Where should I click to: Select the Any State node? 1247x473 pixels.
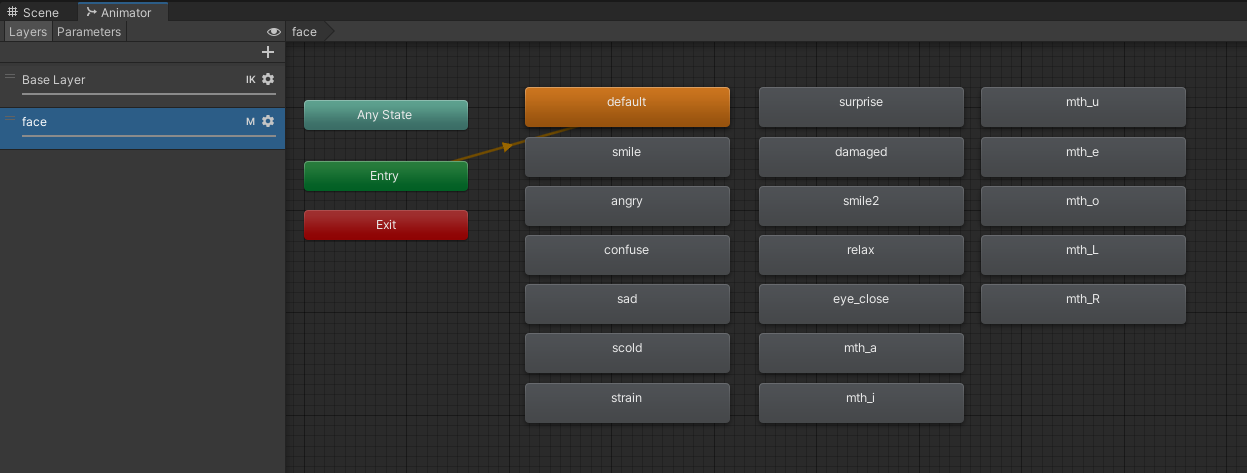pyautogui.click(x=385, y=115)
